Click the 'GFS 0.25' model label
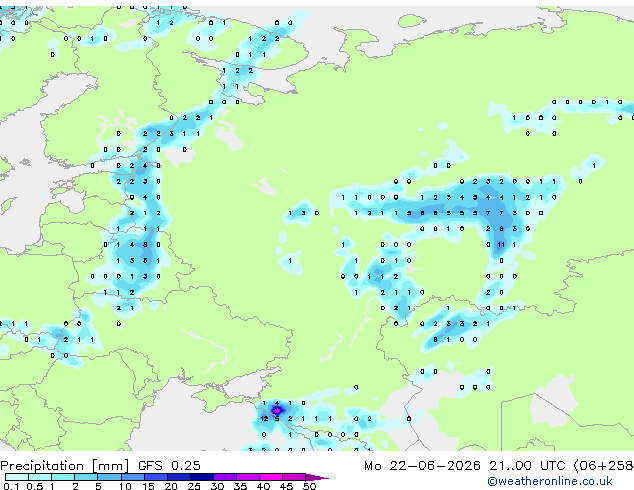Screen dimensions: 634x490 [x=169, y=466]
